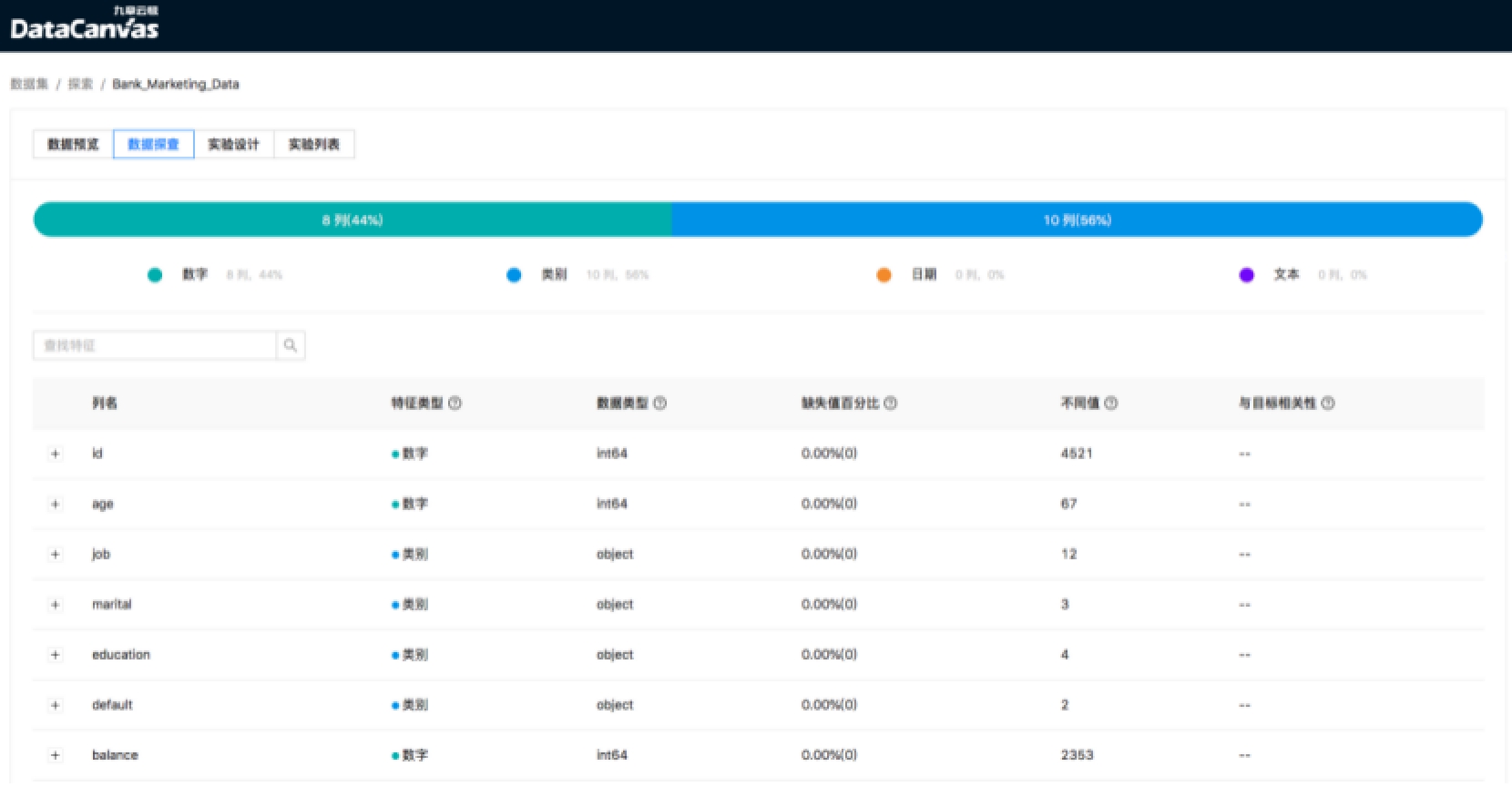Click object data type in job row
The height and width of the screenshot is (787, 1512).
[615, 554]
